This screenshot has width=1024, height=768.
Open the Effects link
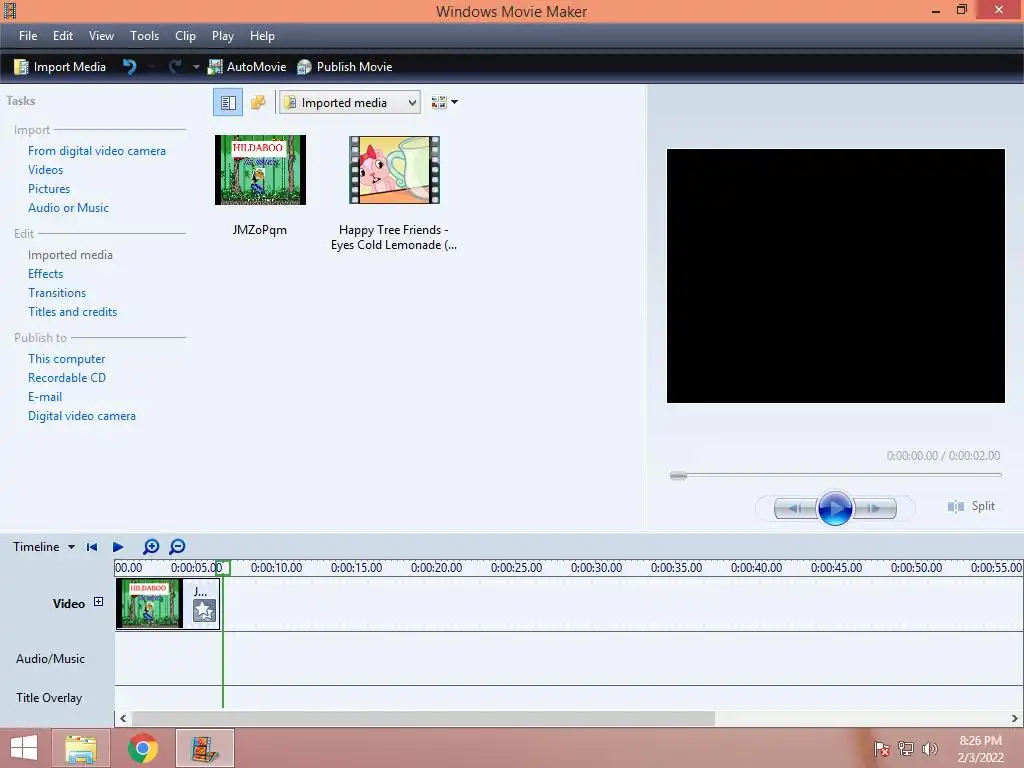(46, 274)
